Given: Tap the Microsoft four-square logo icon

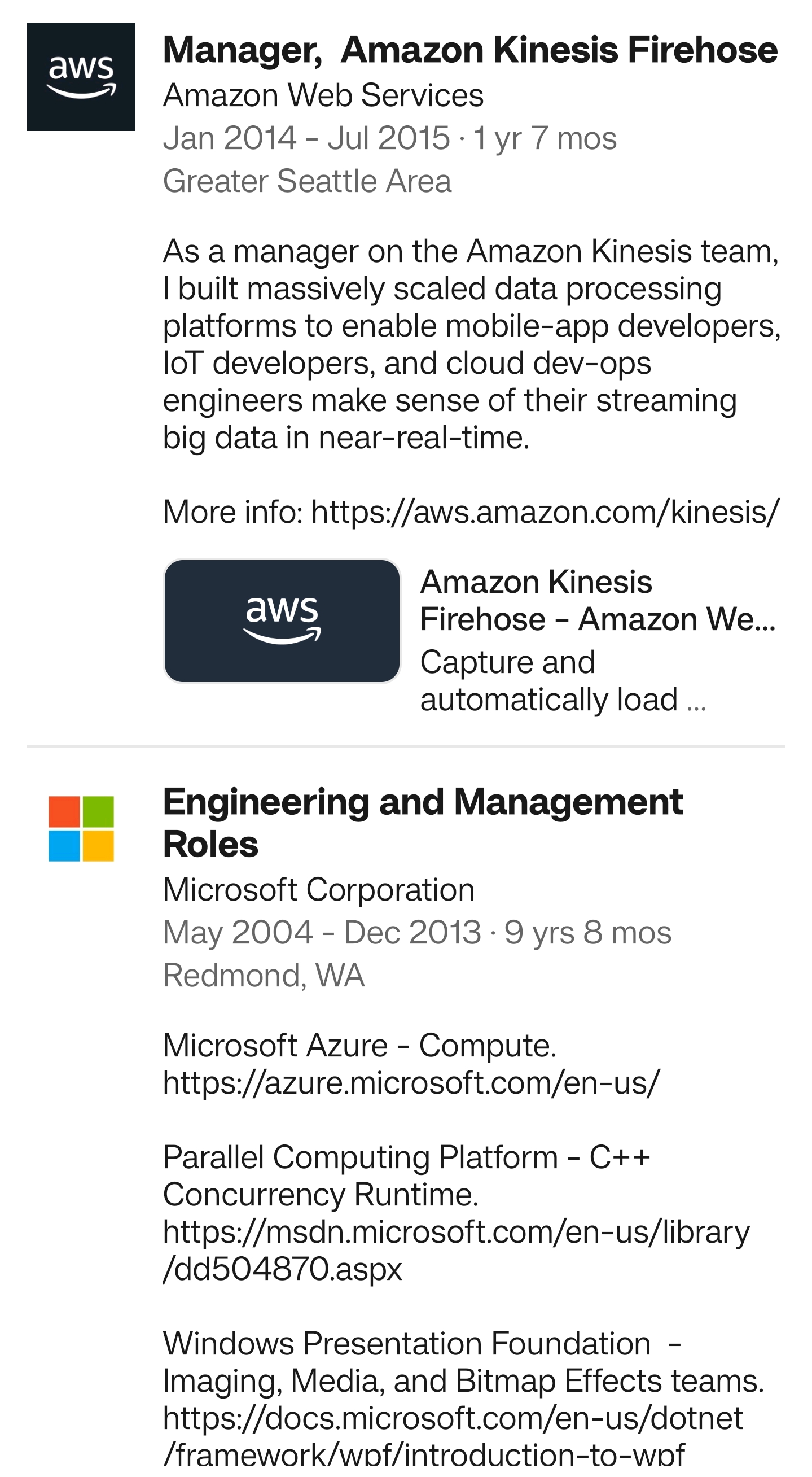Looking at the screenshot, I should point(81,828).
